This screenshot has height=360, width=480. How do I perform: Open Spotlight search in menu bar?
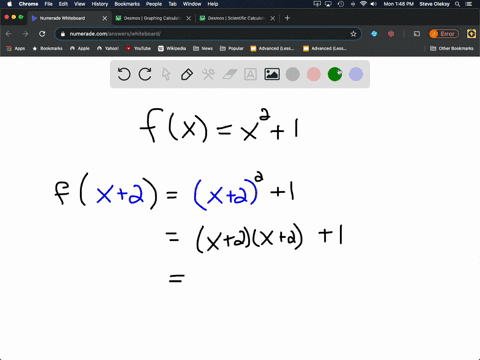[457, 4]
